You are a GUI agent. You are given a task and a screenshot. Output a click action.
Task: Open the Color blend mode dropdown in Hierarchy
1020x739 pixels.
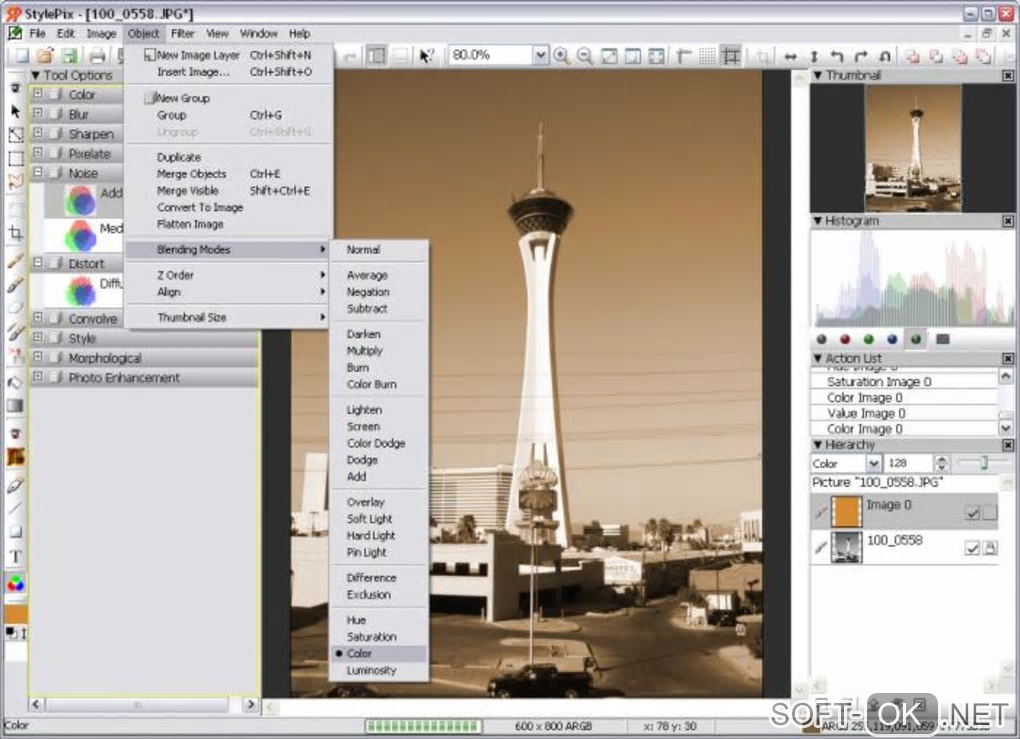(x=873, y=464)
